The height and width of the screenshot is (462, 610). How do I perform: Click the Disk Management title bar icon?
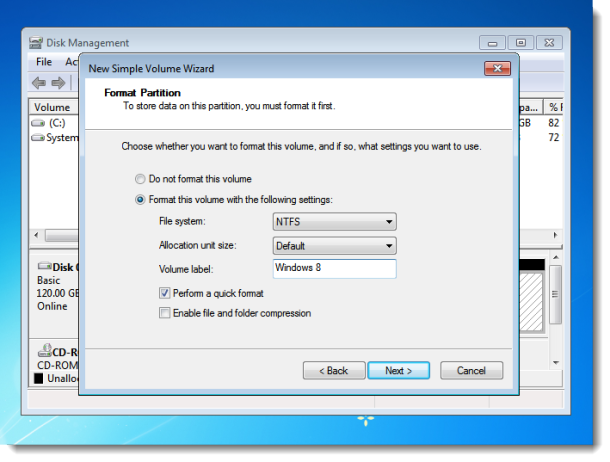36,42
